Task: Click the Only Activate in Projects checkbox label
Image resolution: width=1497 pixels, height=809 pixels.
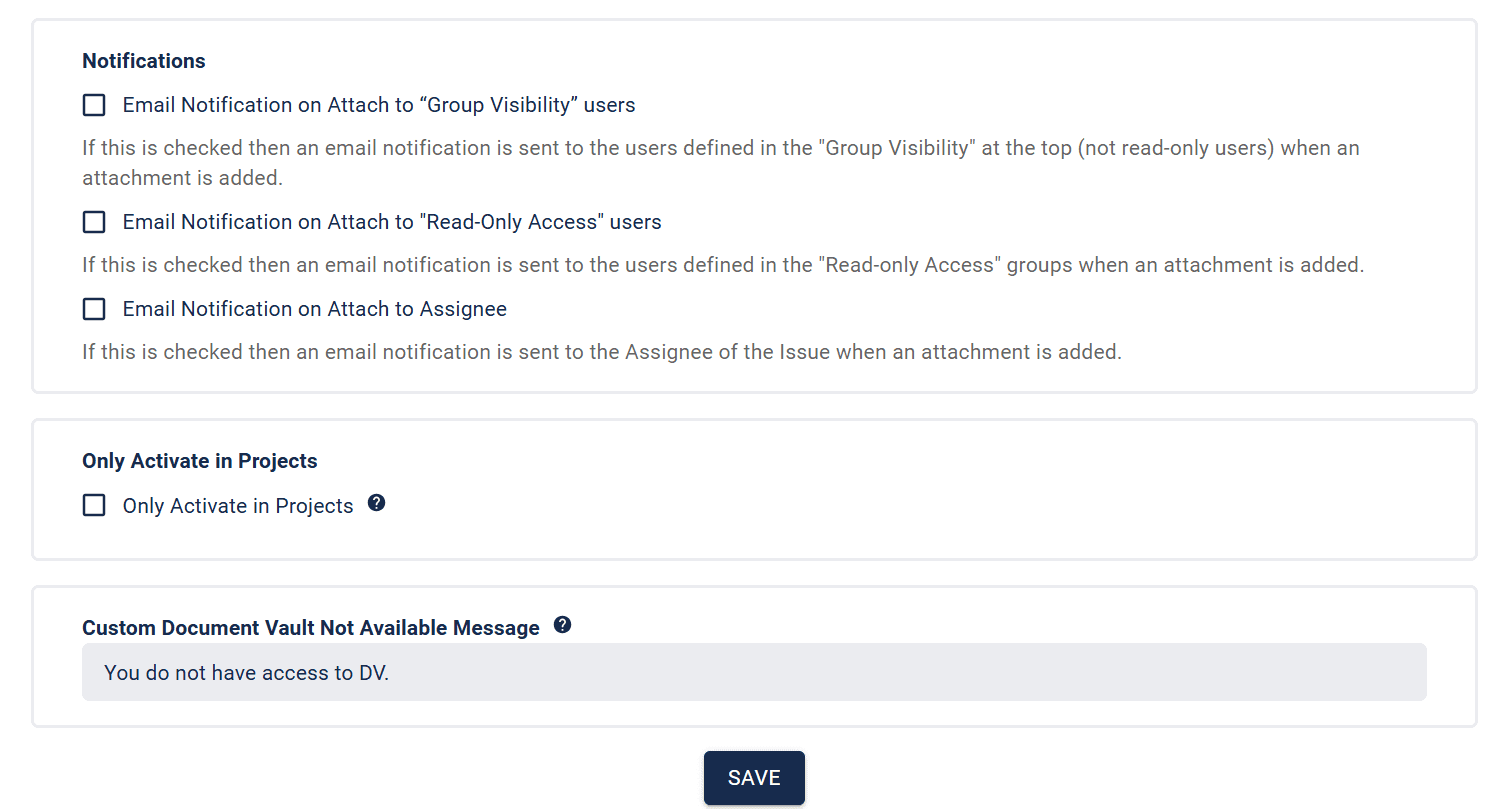Action: pyautogui.click(x=238, y=506)
